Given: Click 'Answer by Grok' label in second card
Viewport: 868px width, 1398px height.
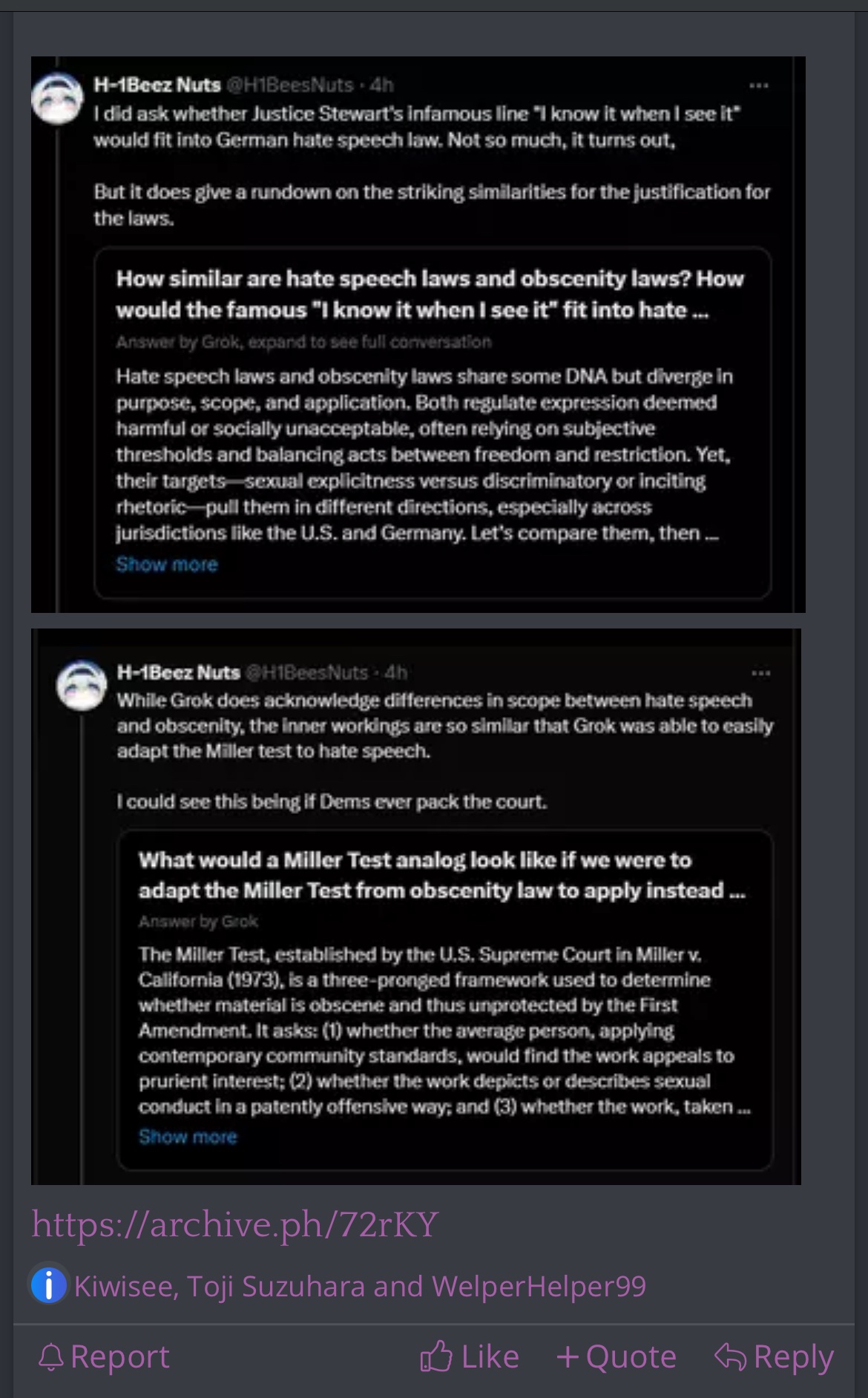Looking at the screenshot, I should point(198,922).
